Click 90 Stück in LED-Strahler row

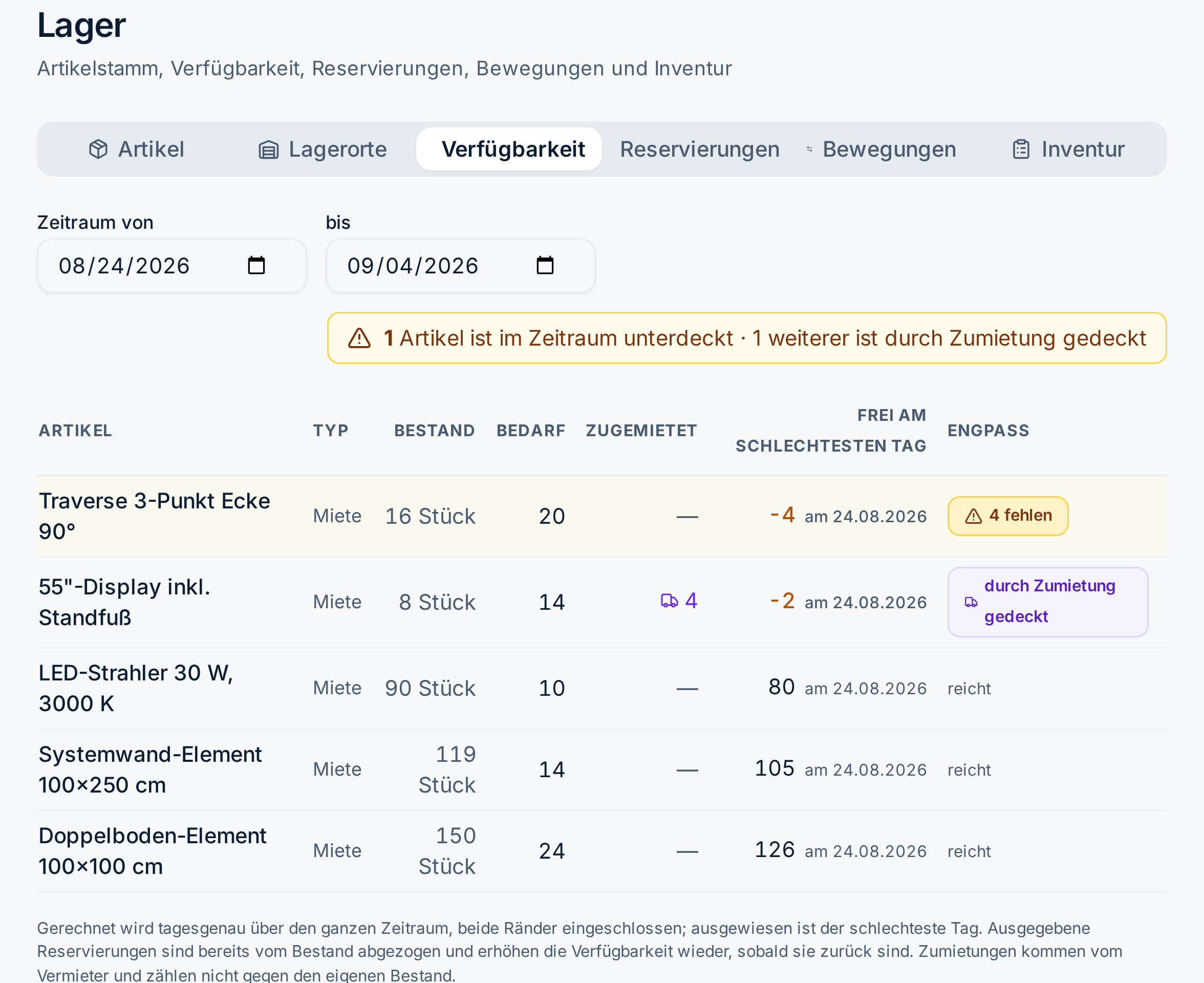(x=430, y=688)
